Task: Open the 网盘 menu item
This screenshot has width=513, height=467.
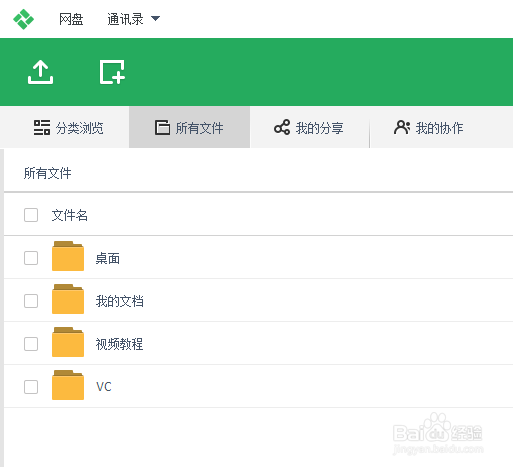Action: 71,19
